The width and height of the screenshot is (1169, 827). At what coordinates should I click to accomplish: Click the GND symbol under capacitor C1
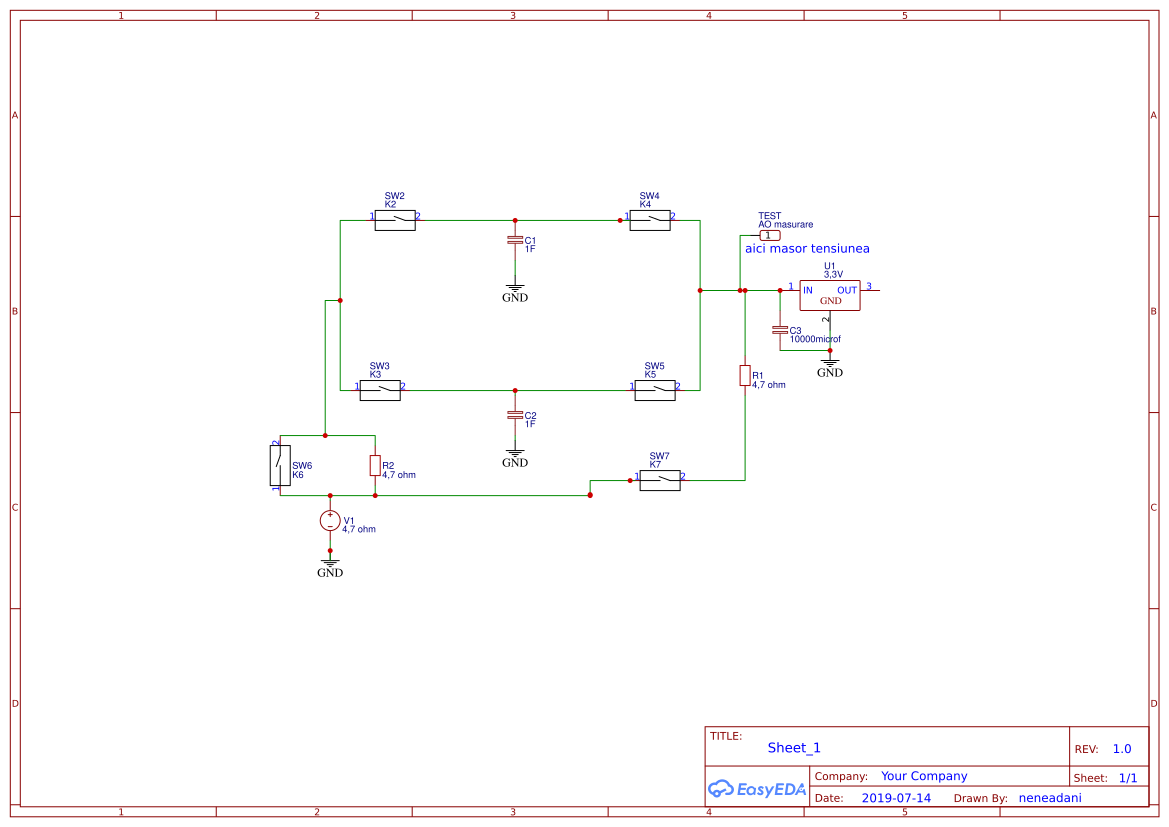pyautogui.click(x=515, y=291)
